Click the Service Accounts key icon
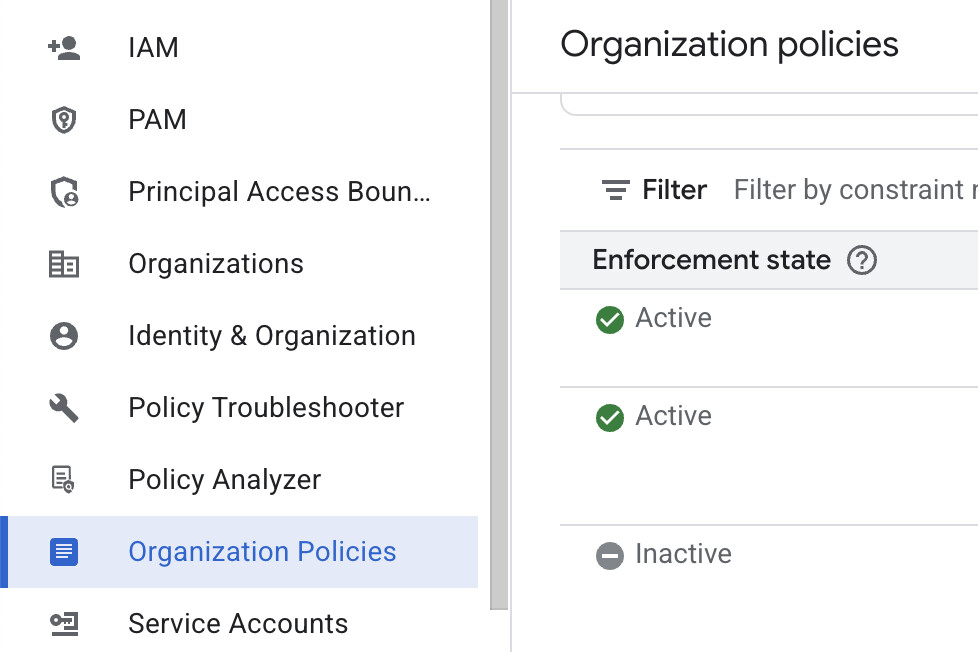This screenshot has height=652, width=978. (64, 624)
